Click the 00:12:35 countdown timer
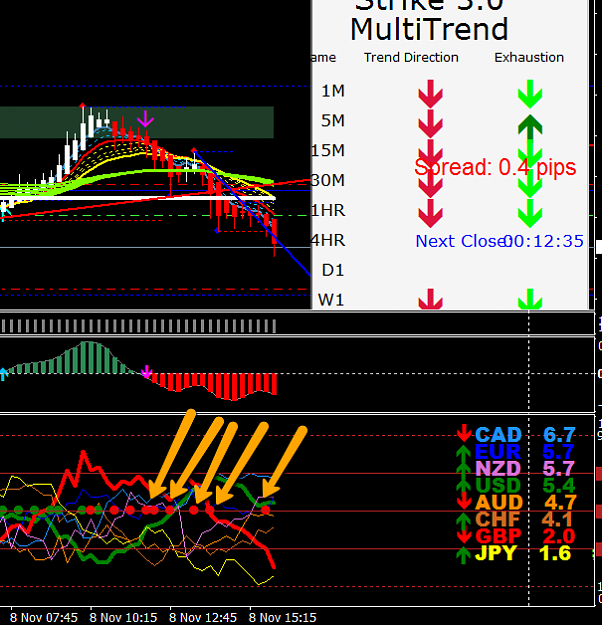Screen dimensions: 602x625 [x=544, y=241]
